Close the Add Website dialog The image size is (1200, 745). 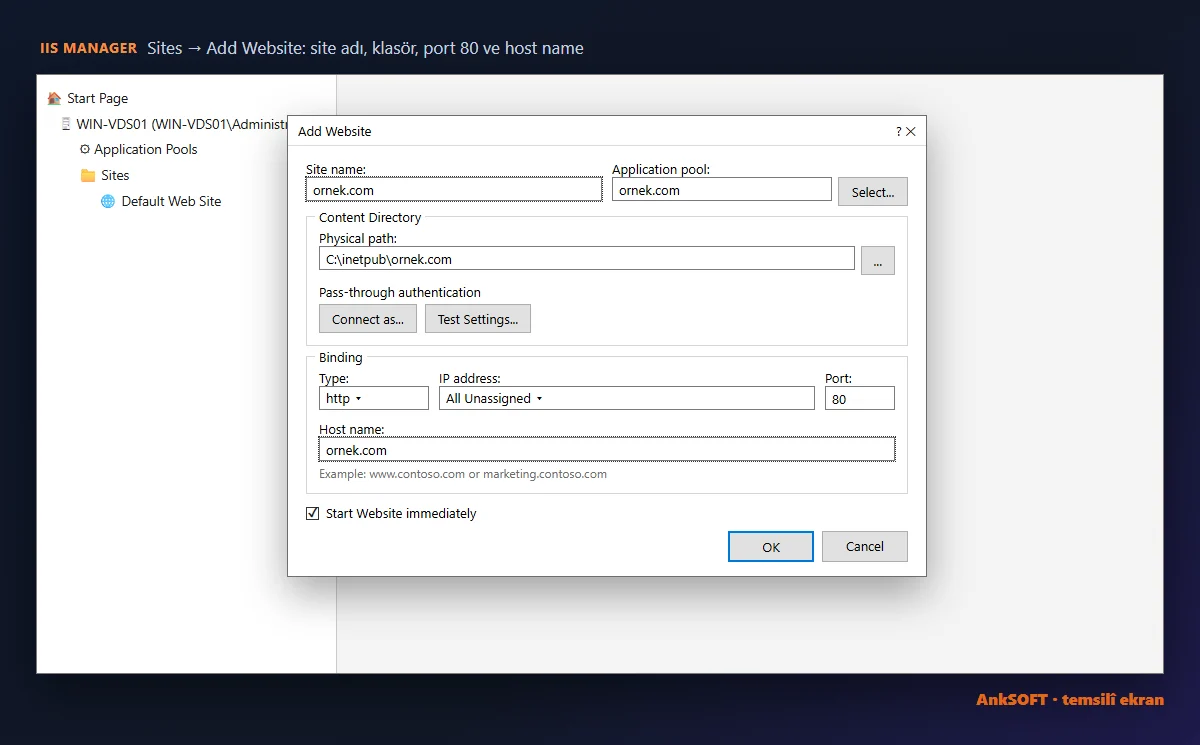[x=911, y=131]
